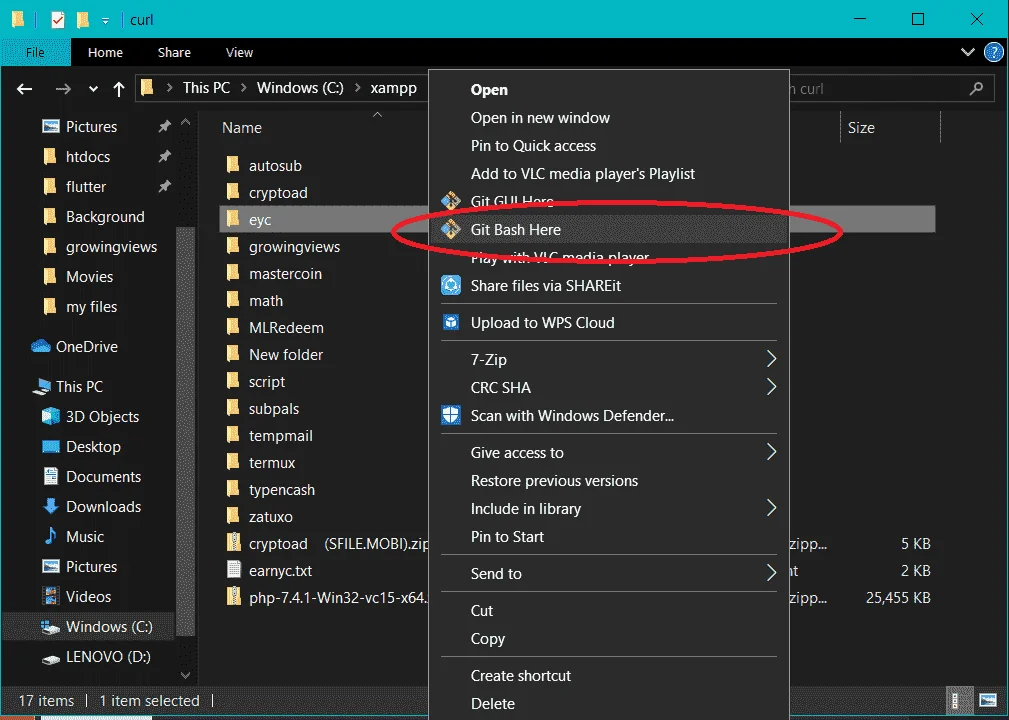Open Help with the question mark icon
This screenshot has height=720, width=1009.
click(x=994, y=52)
